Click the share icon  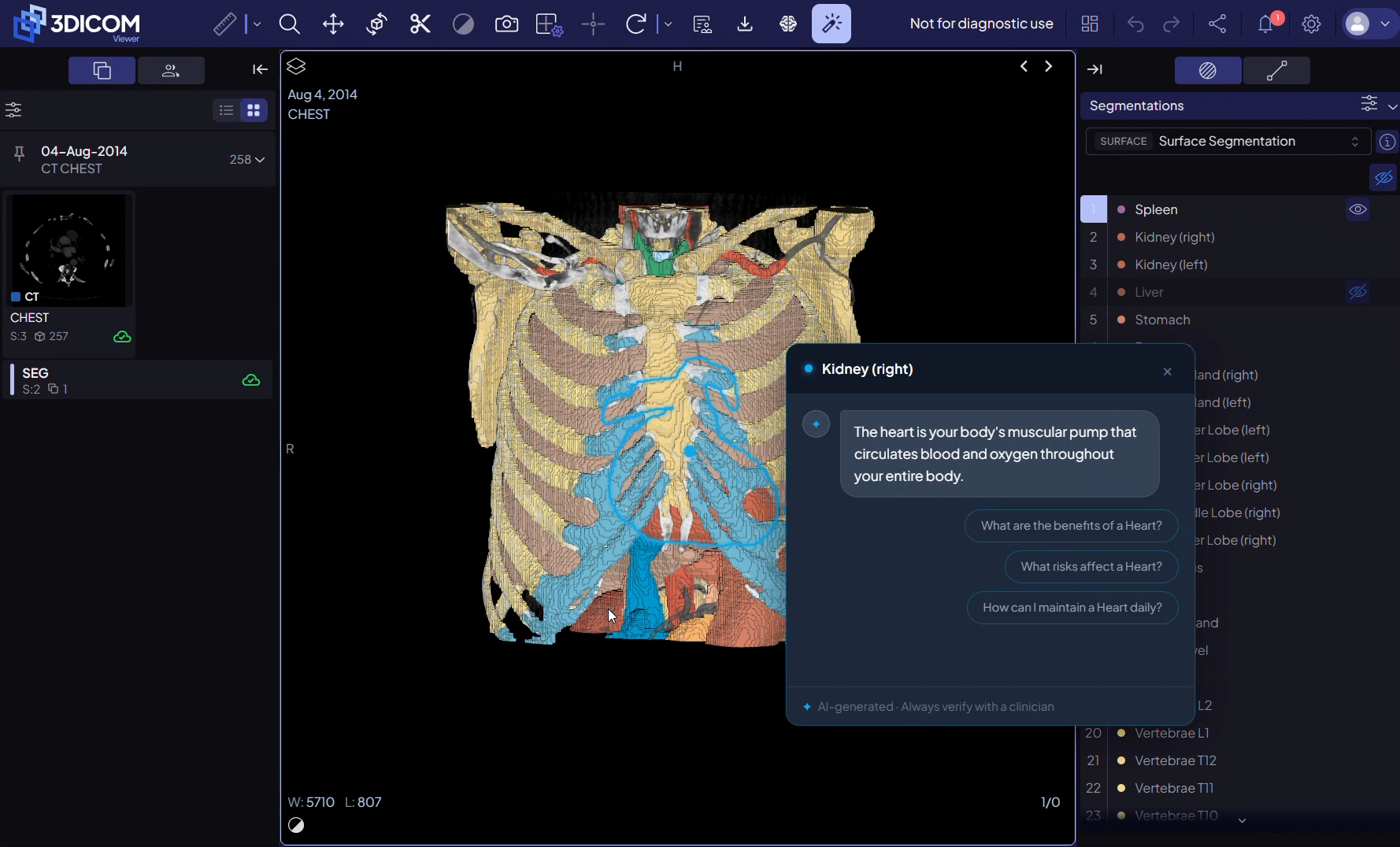point(1218,24)
